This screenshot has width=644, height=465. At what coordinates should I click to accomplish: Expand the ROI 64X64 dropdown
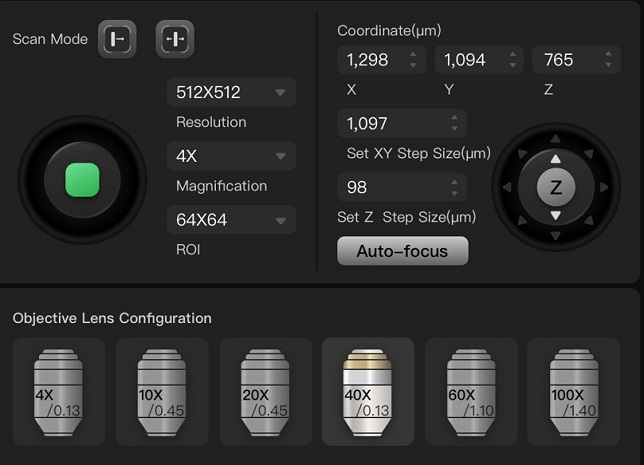pyautogui.click(x=231, y=219)
